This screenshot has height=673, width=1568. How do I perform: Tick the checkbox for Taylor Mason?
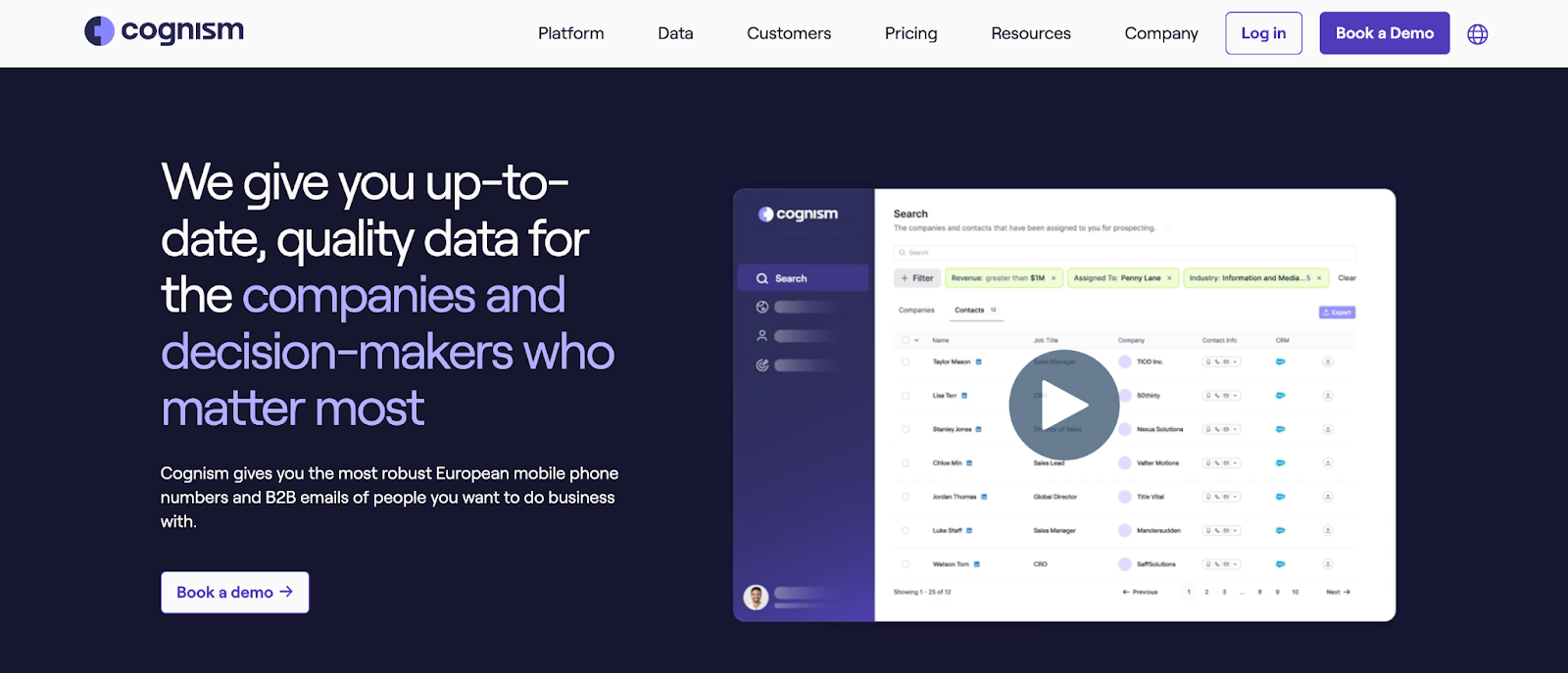[x=906, y=362]
